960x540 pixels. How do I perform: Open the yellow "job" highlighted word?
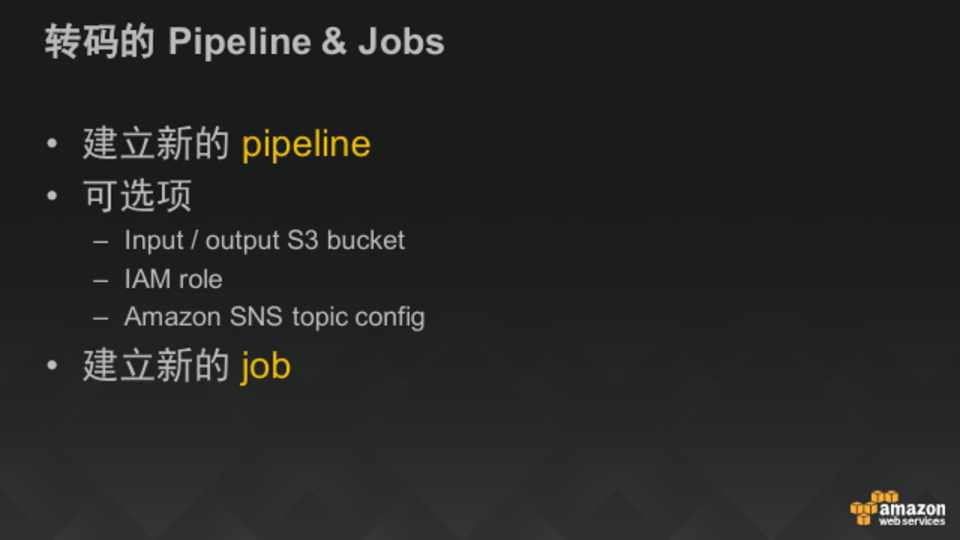point(266,366)
